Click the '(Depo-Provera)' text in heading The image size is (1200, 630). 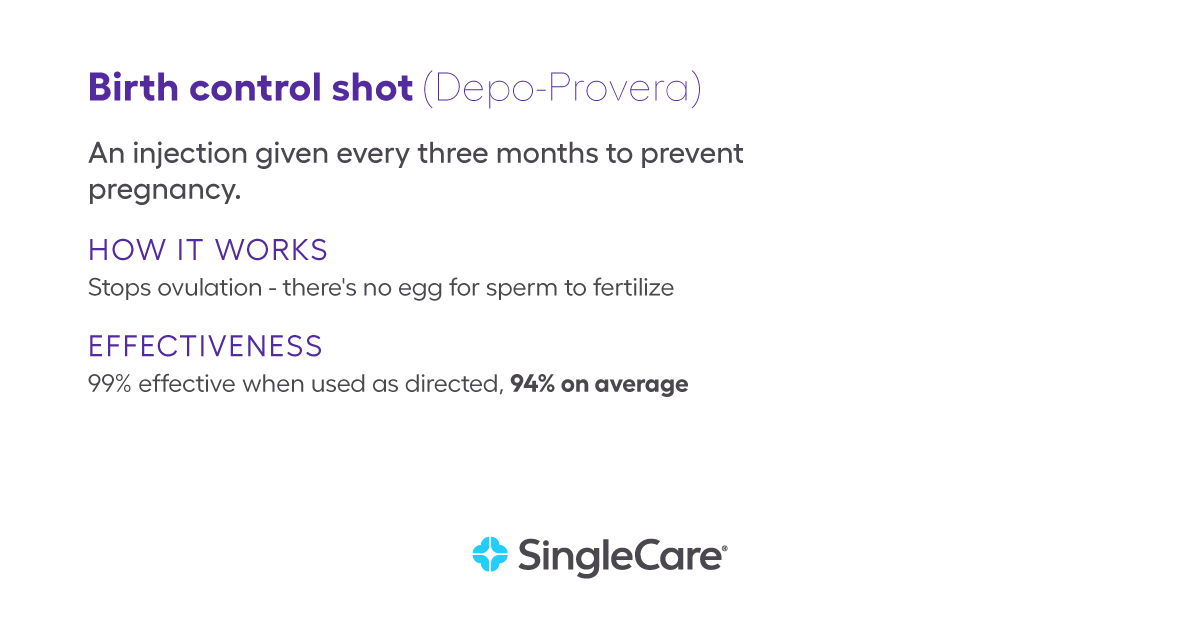pyautogui.click(x=562, y=89)
